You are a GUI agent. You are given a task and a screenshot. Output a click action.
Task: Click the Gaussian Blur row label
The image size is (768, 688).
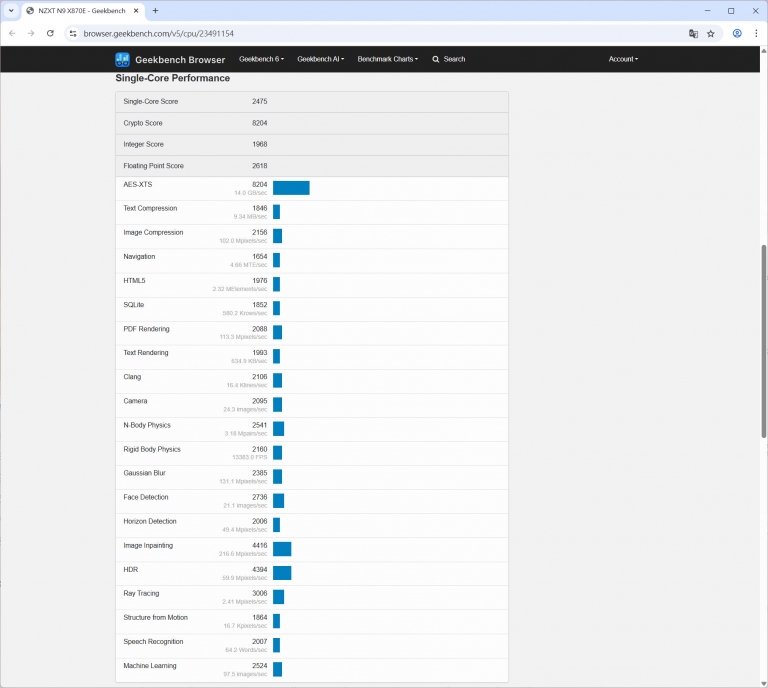click(144, 473)
